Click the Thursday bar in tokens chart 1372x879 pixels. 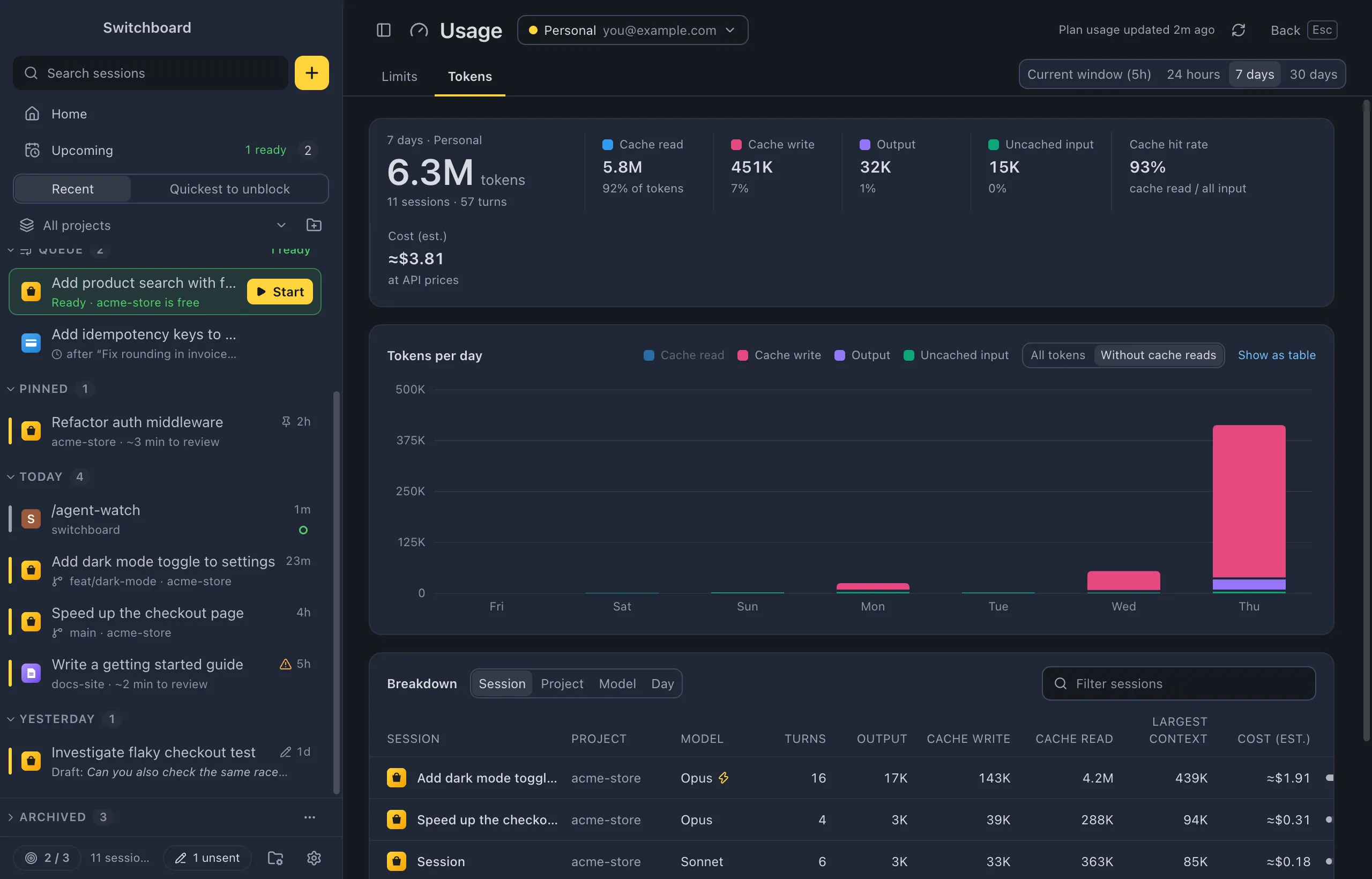click(1248, 508)
